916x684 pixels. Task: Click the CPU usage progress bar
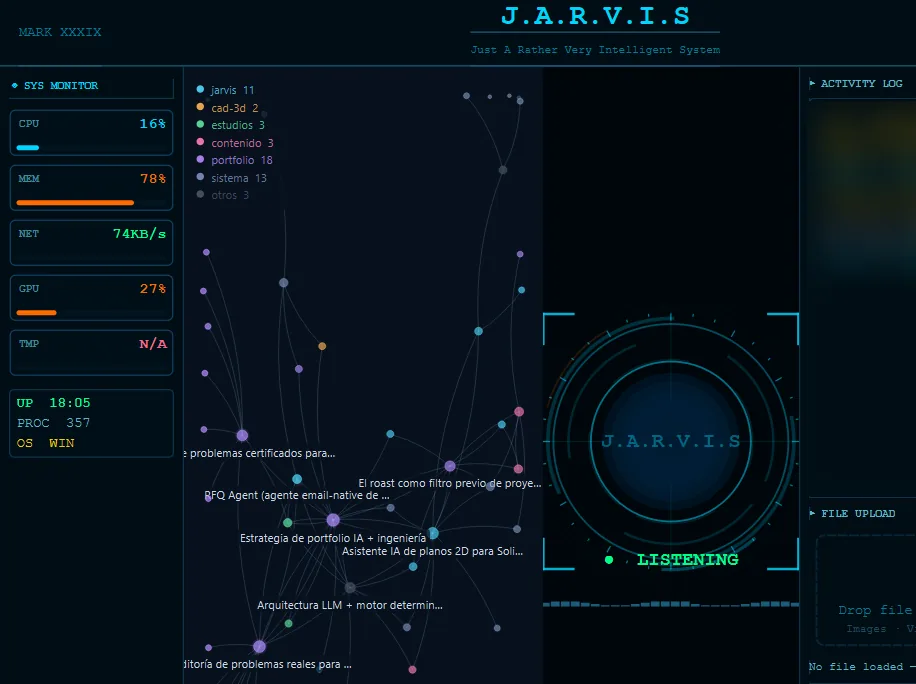(x=91, y=148)
